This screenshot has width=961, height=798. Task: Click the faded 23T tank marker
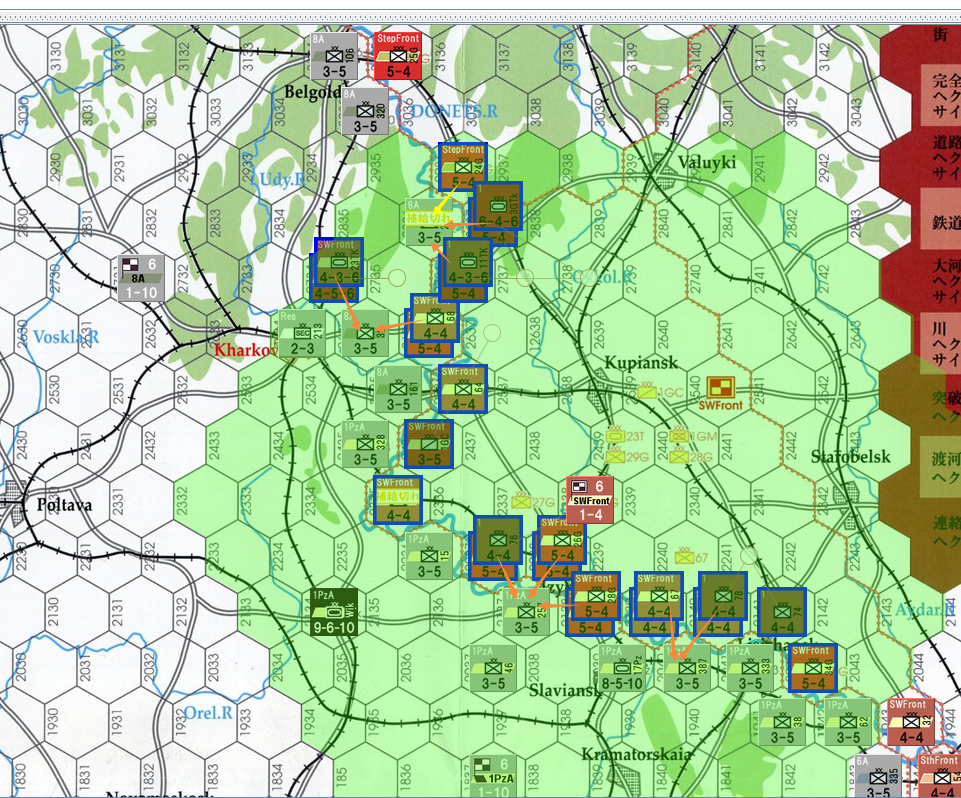tap(625, 436)
